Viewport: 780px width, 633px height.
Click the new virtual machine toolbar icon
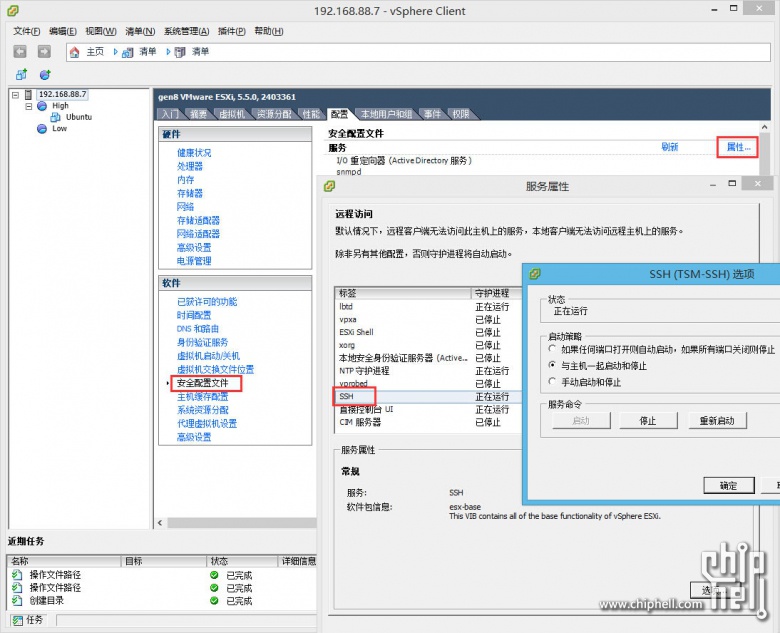21,75
